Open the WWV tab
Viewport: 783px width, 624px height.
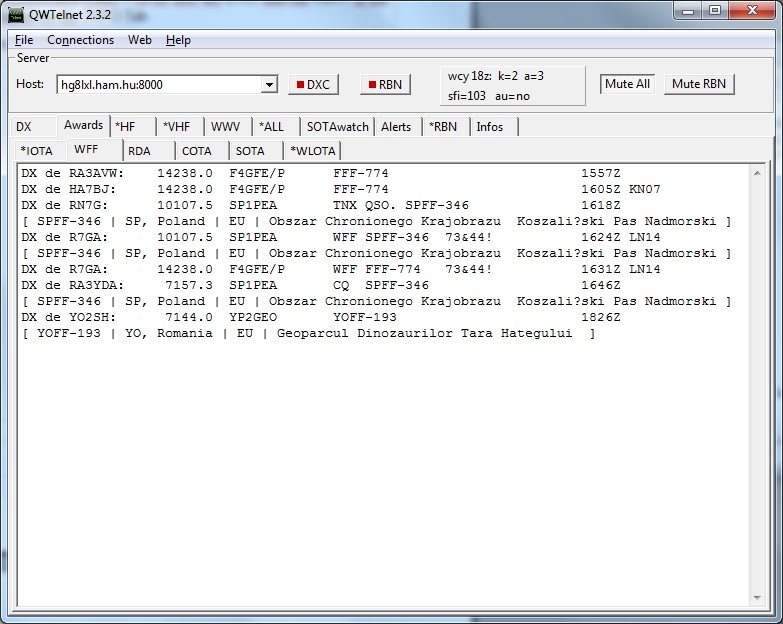point(225,127)
